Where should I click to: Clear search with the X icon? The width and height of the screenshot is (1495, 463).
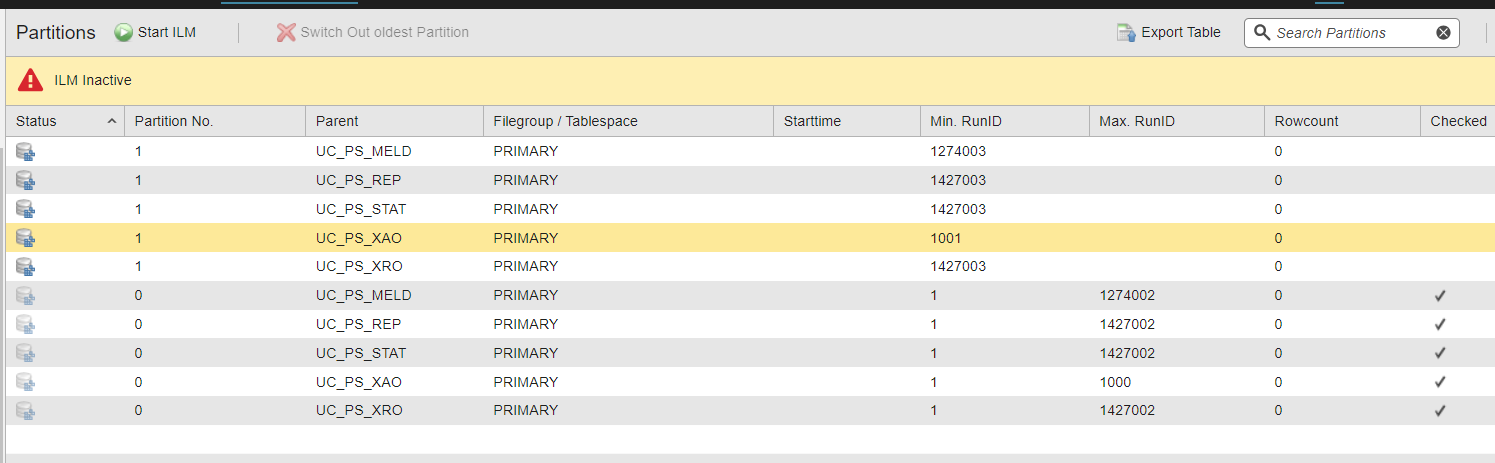(x=1443, y=33)
